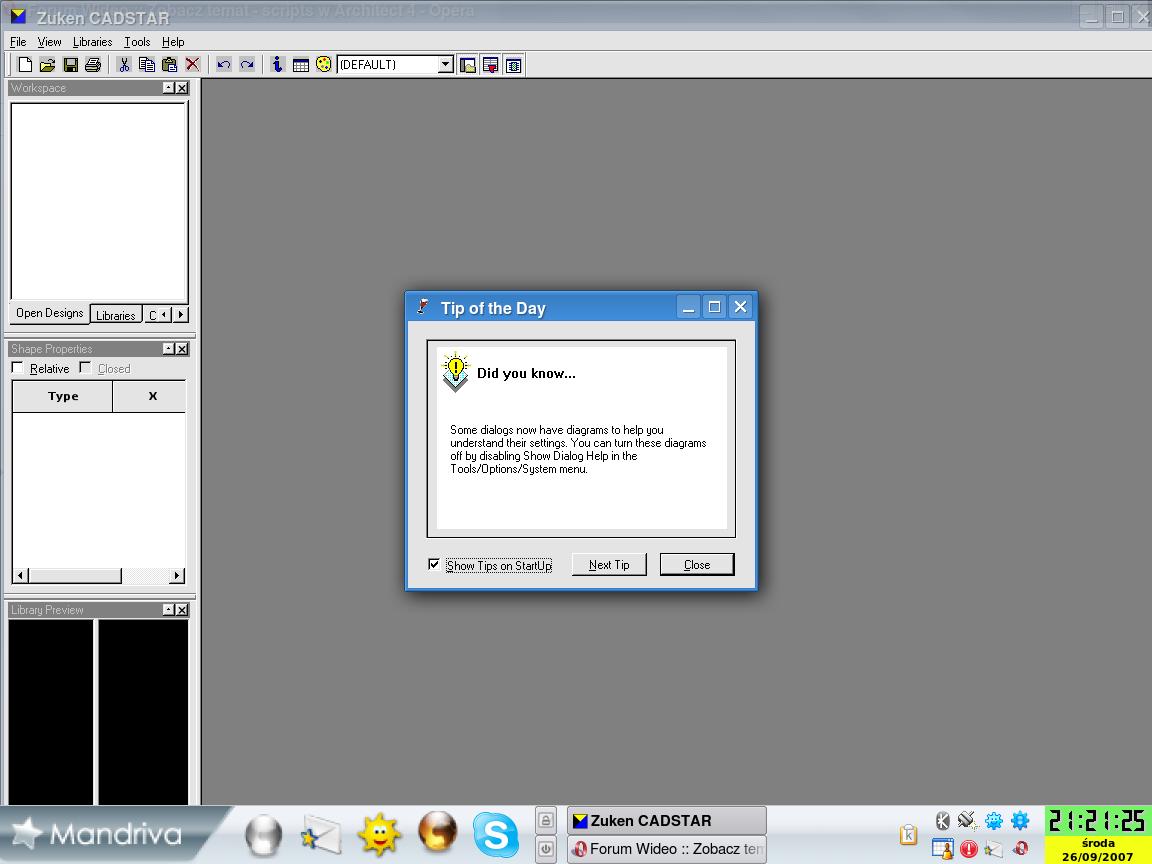Screen dimensions: 1152x864
Task: Click the red exclamation alert tray icon
Action: (x=969, y=849)
